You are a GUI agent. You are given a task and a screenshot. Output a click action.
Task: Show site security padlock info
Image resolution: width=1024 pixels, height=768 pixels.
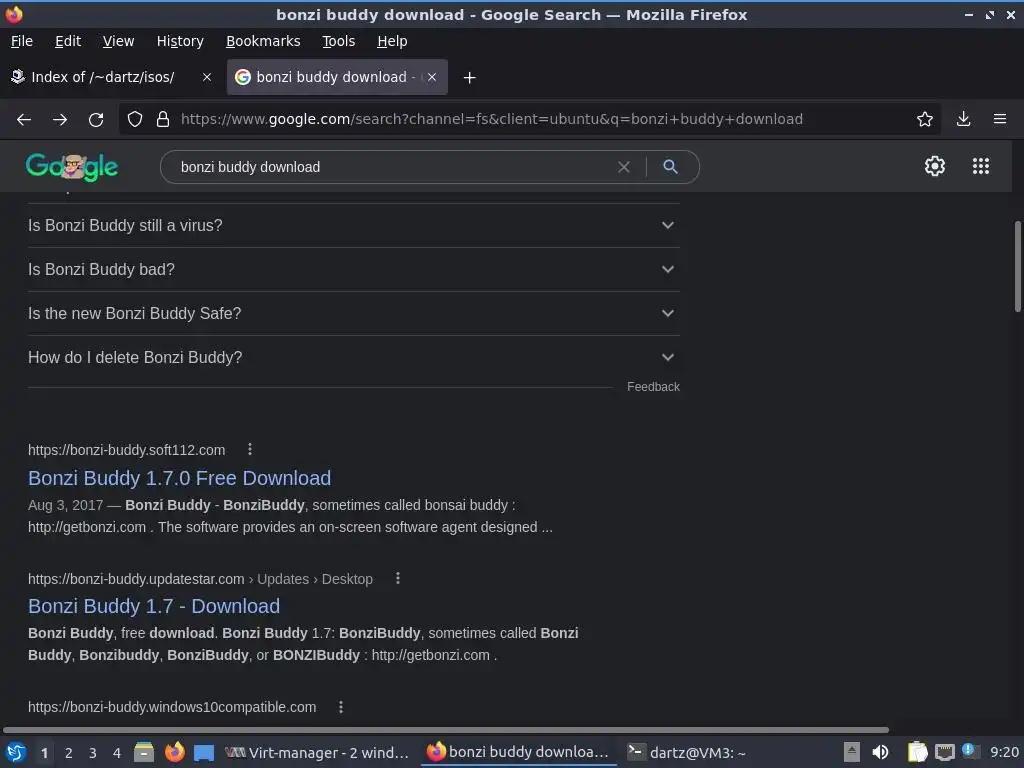pos(163,120)
